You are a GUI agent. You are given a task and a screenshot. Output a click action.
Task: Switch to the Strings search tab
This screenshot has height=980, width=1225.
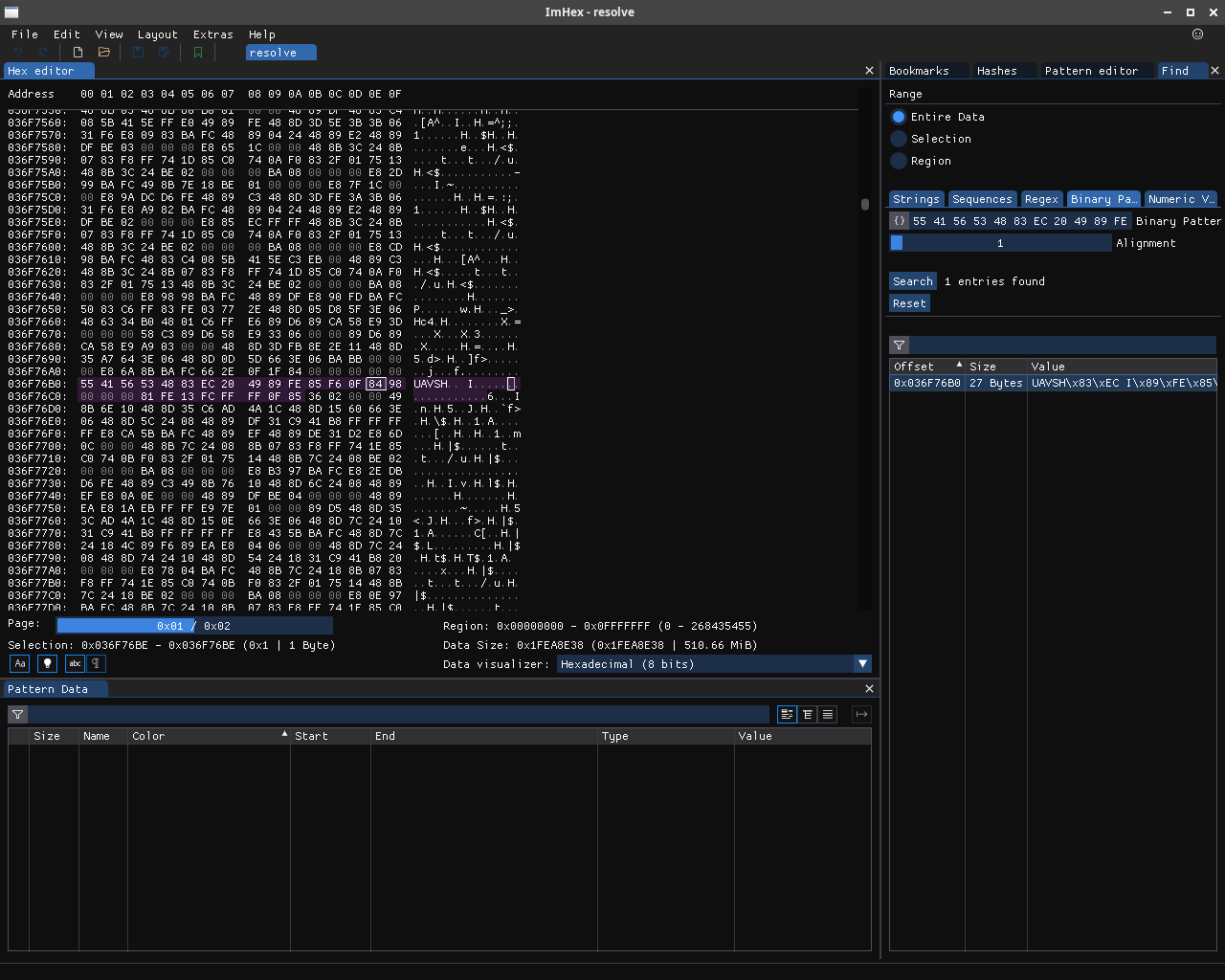tap(916, 199)
